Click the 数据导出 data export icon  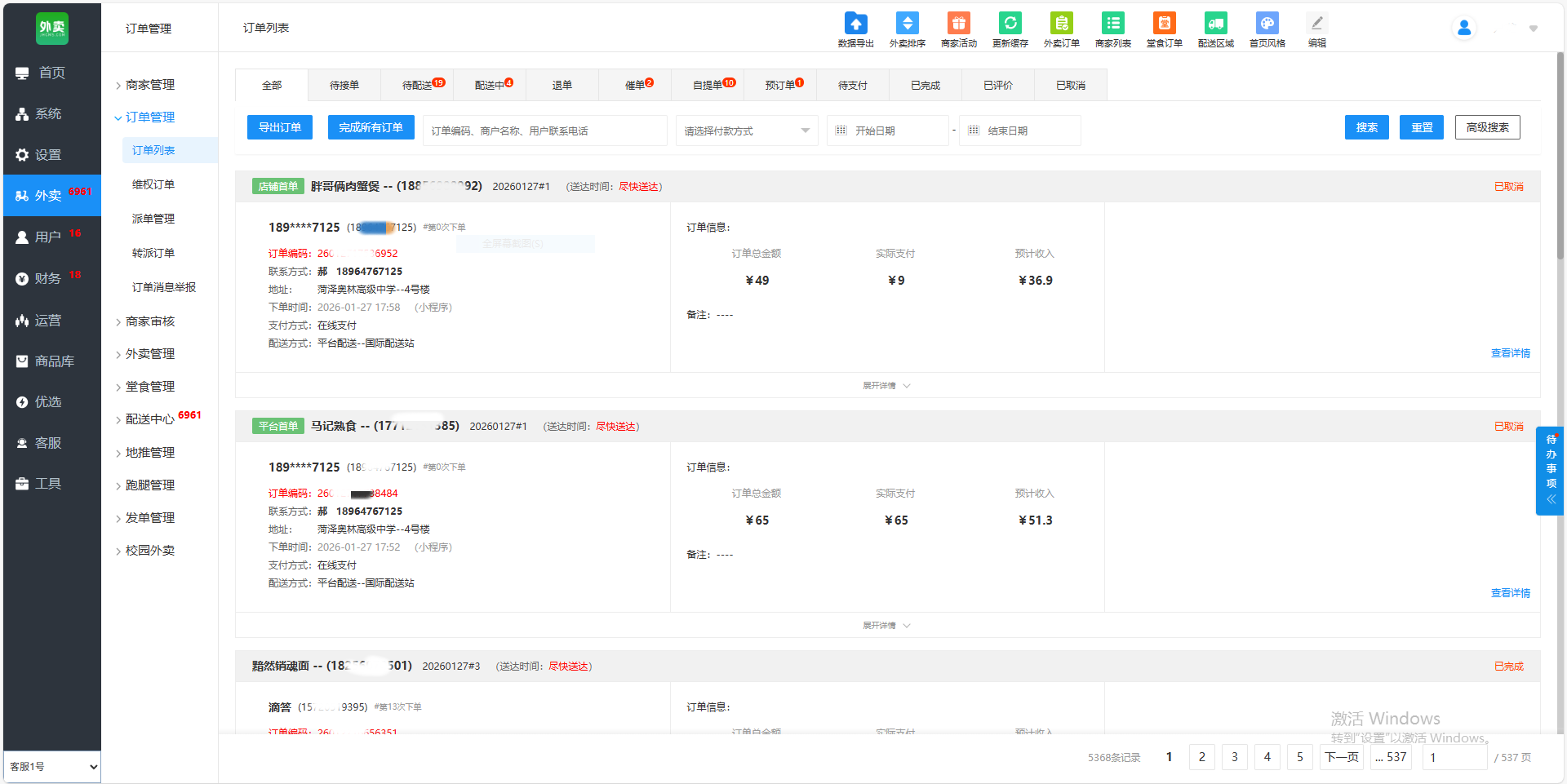click(855, 24)
